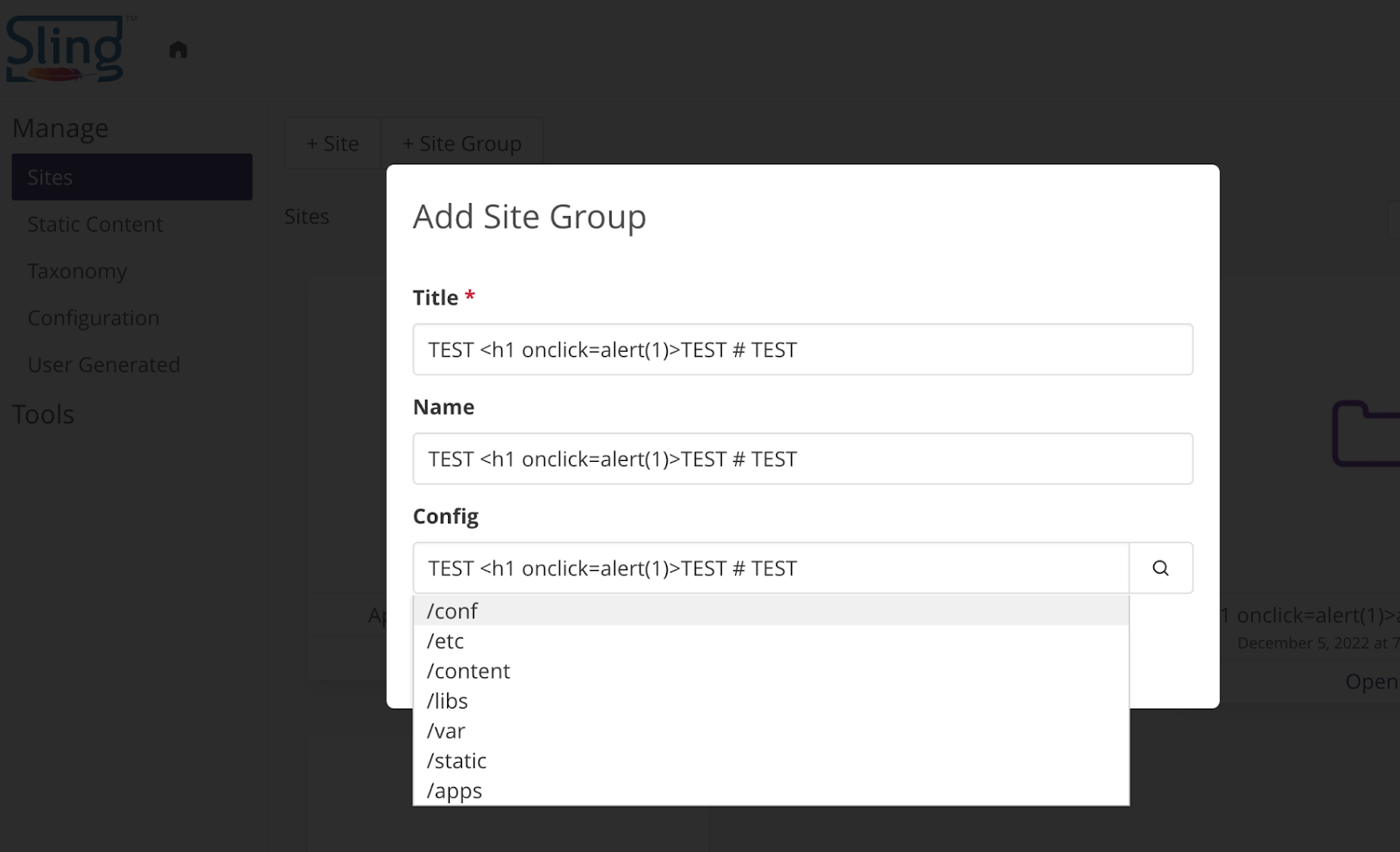Click the Sites breadcrumb text
Image resolution: width=1400 pixels, height=852 pixels.
pos(307,216)
